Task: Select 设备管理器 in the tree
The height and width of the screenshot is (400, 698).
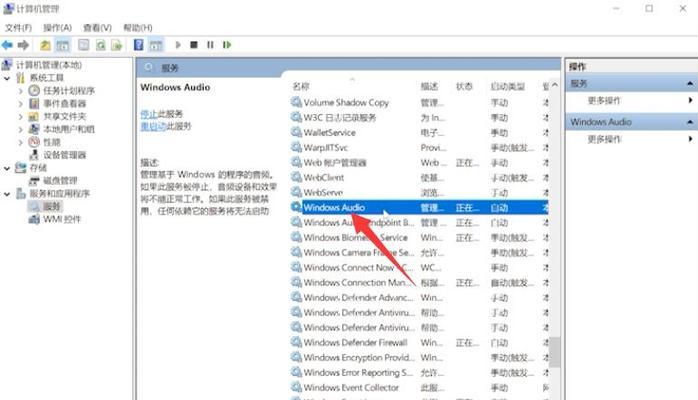Action: tap(65, 155)
